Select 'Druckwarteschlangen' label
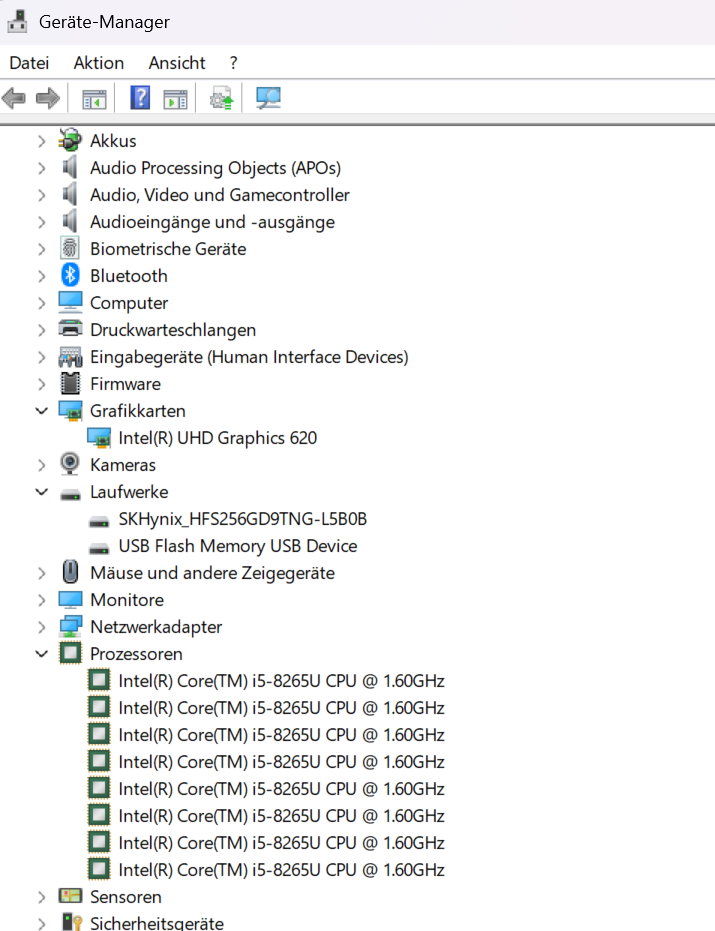715x931 pixels. tap(173, 330)
